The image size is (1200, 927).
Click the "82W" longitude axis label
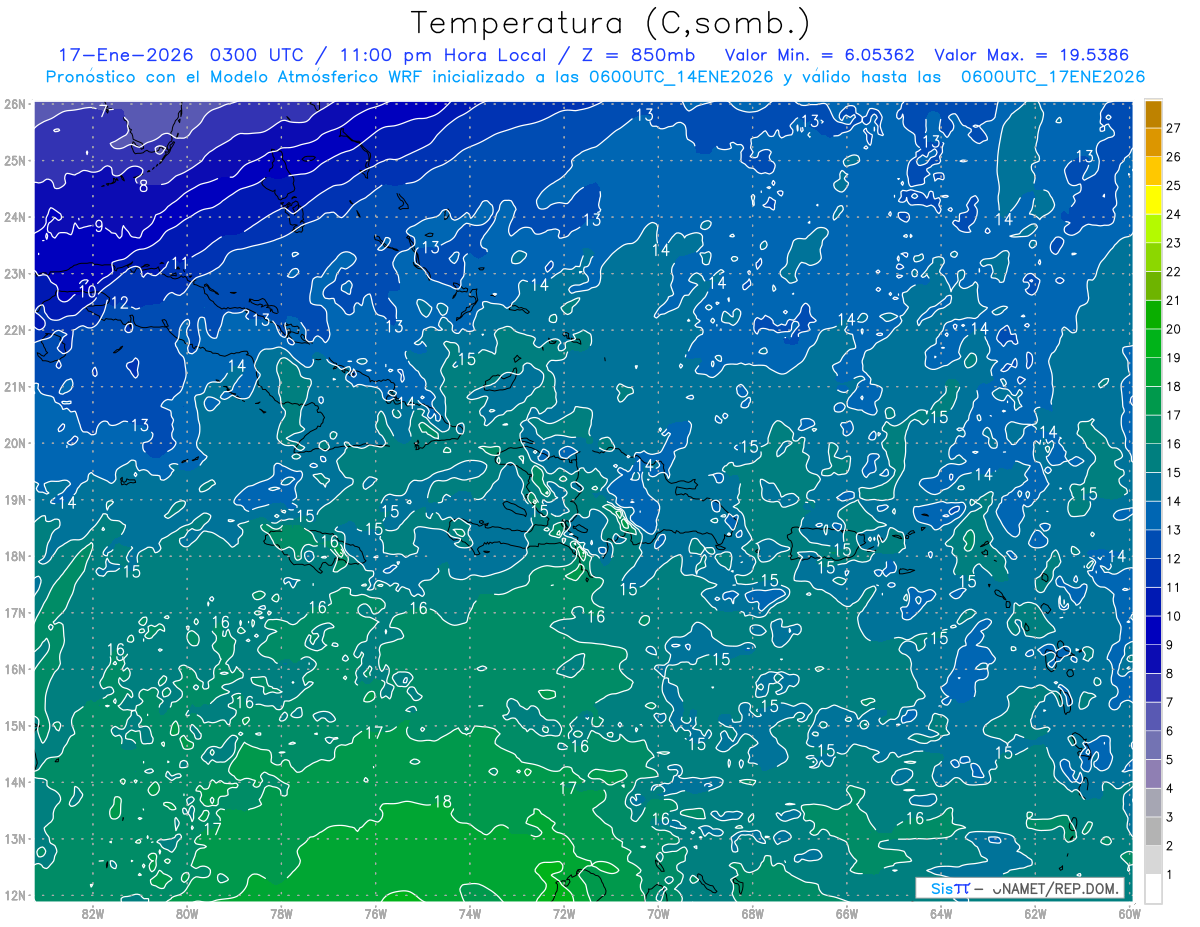click(92, 913)
